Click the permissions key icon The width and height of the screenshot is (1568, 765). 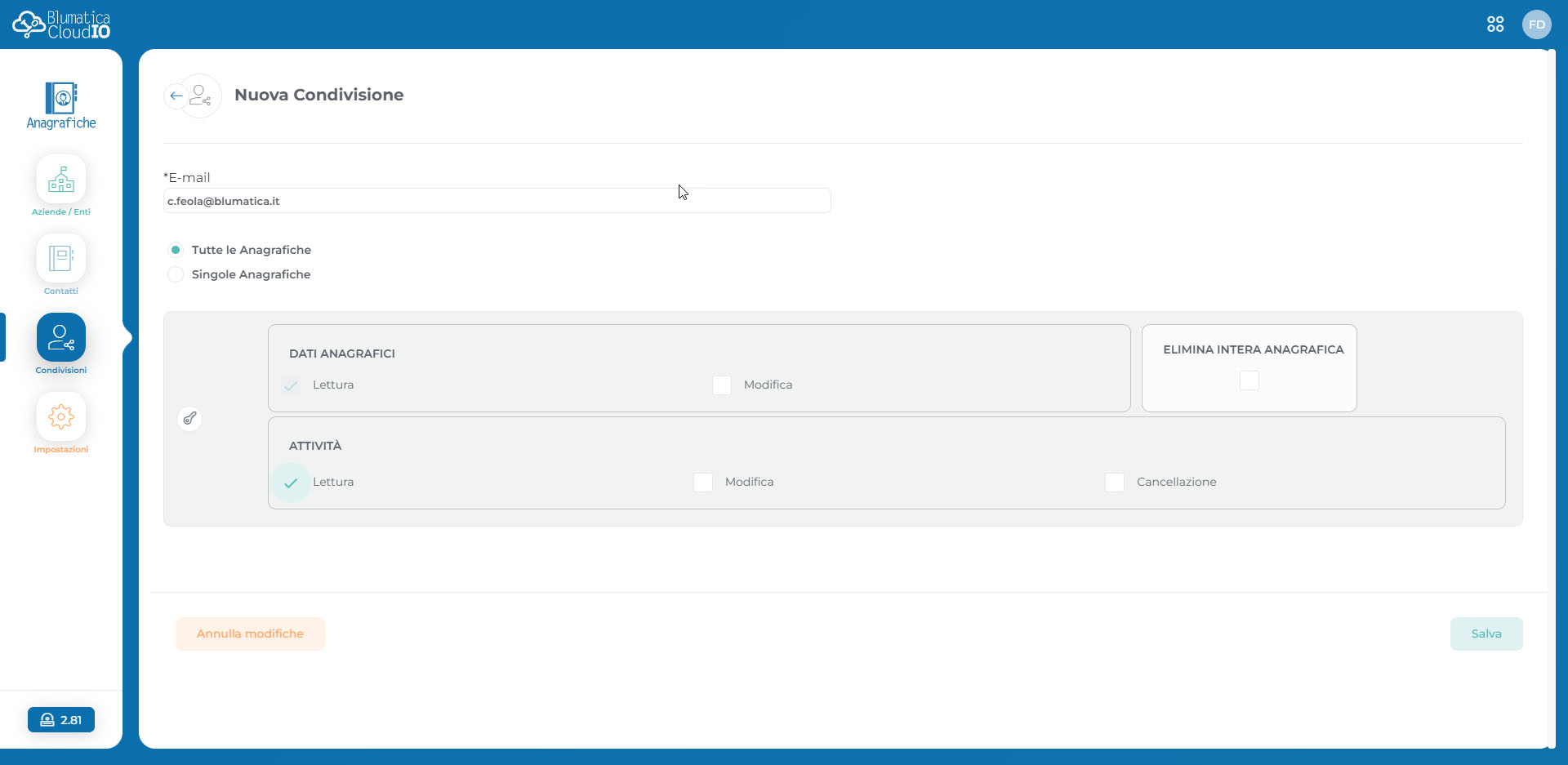tap(189, 419)
